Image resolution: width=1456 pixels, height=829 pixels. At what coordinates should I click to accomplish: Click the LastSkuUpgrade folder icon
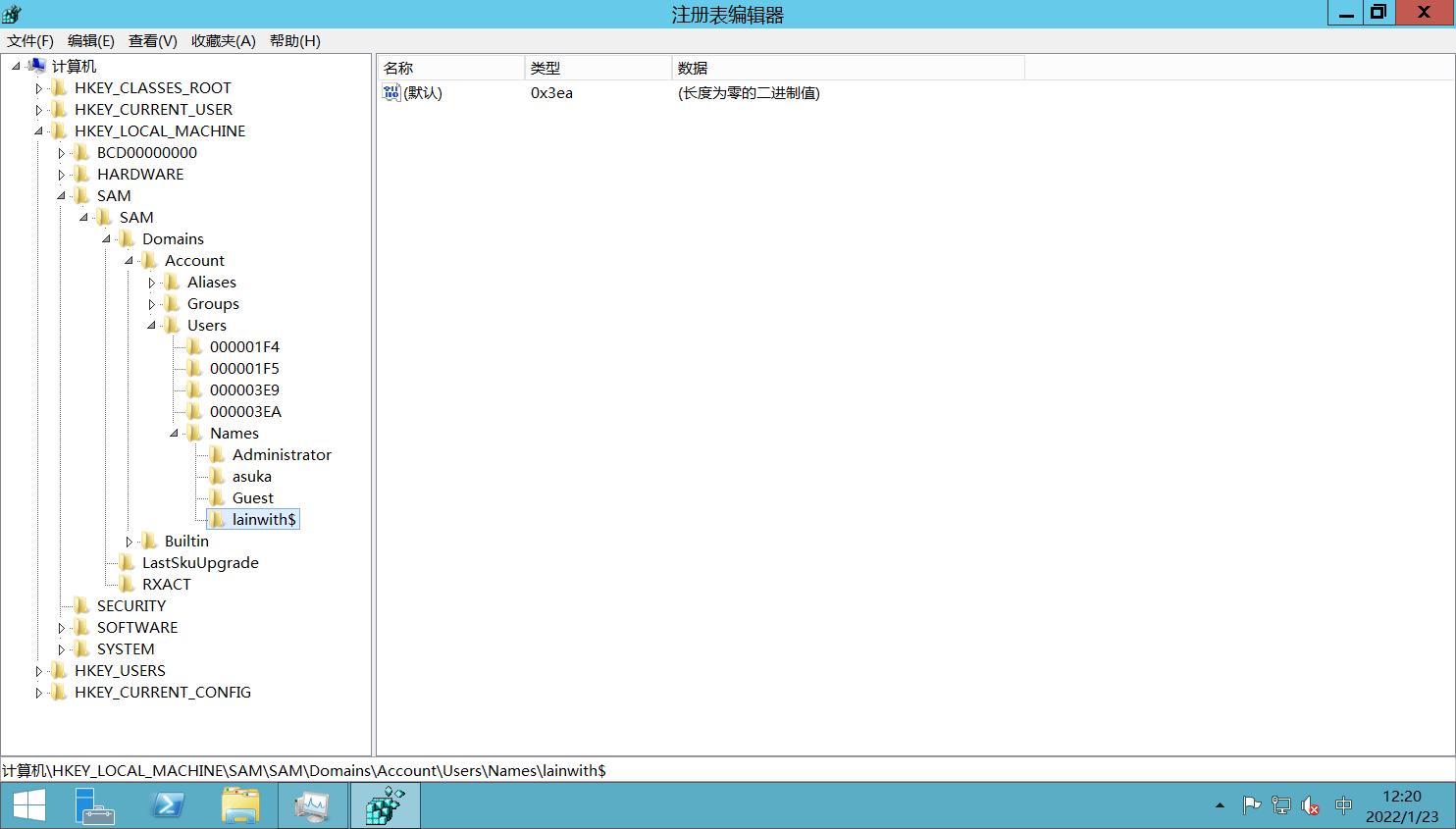pos(128,562)
